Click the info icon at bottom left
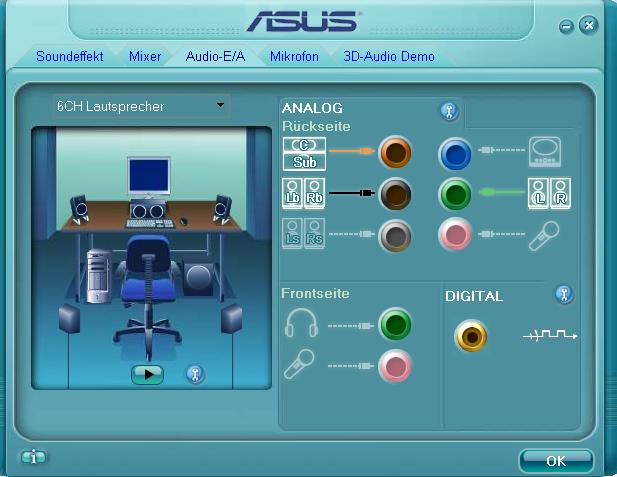Image resolution: width=617 pixels, height=477 pixels. click(33, 457)
